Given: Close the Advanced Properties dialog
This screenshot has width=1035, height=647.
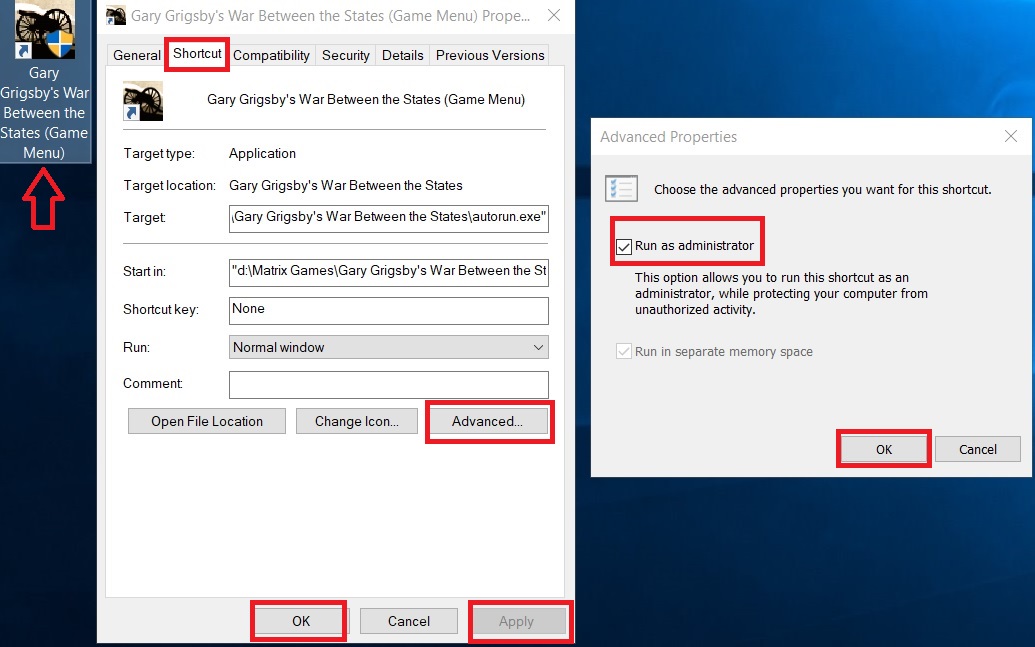Looking at the screenshot, I should point(1011,136).
